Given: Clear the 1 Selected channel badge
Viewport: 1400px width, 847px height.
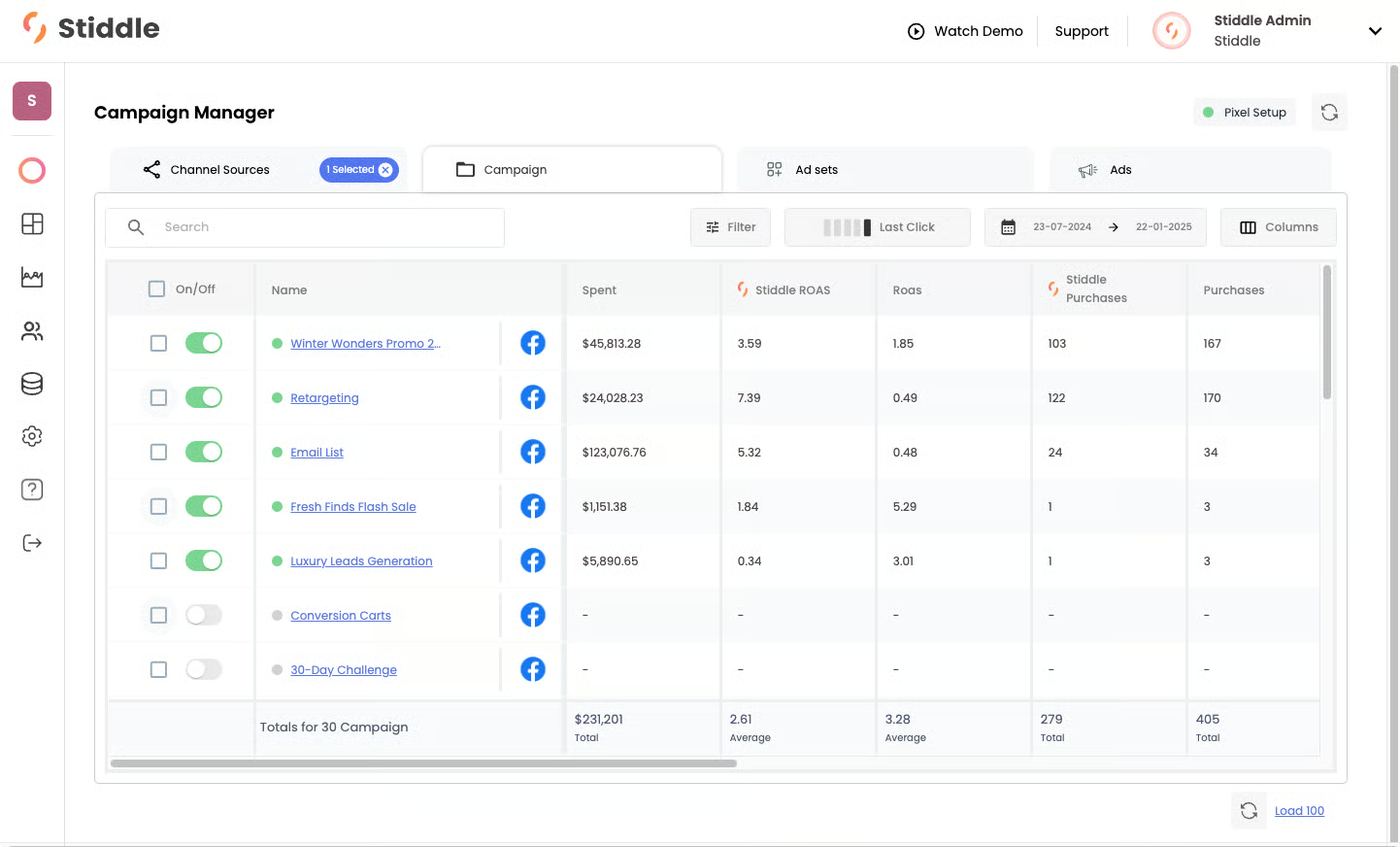Looking at the screenshot, I should [385, 170].
